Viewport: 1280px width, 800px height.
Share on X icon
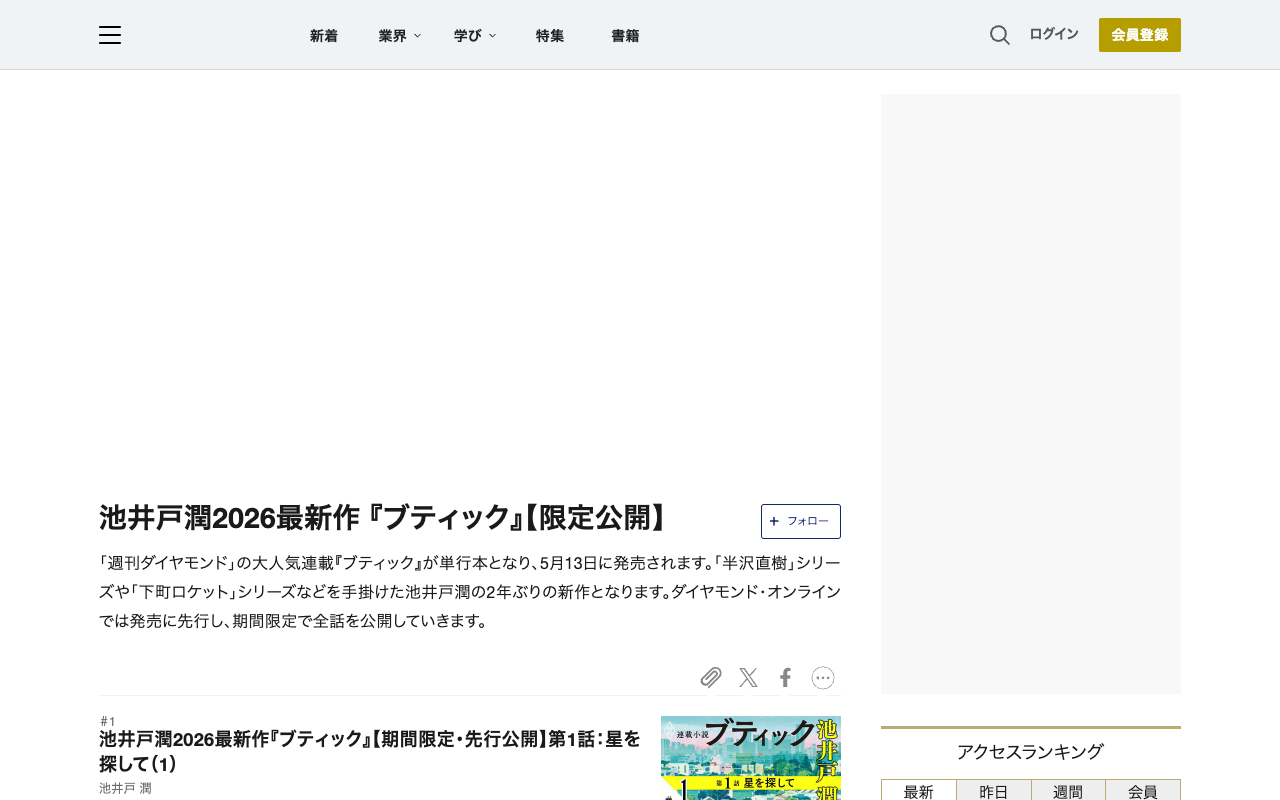748,678
